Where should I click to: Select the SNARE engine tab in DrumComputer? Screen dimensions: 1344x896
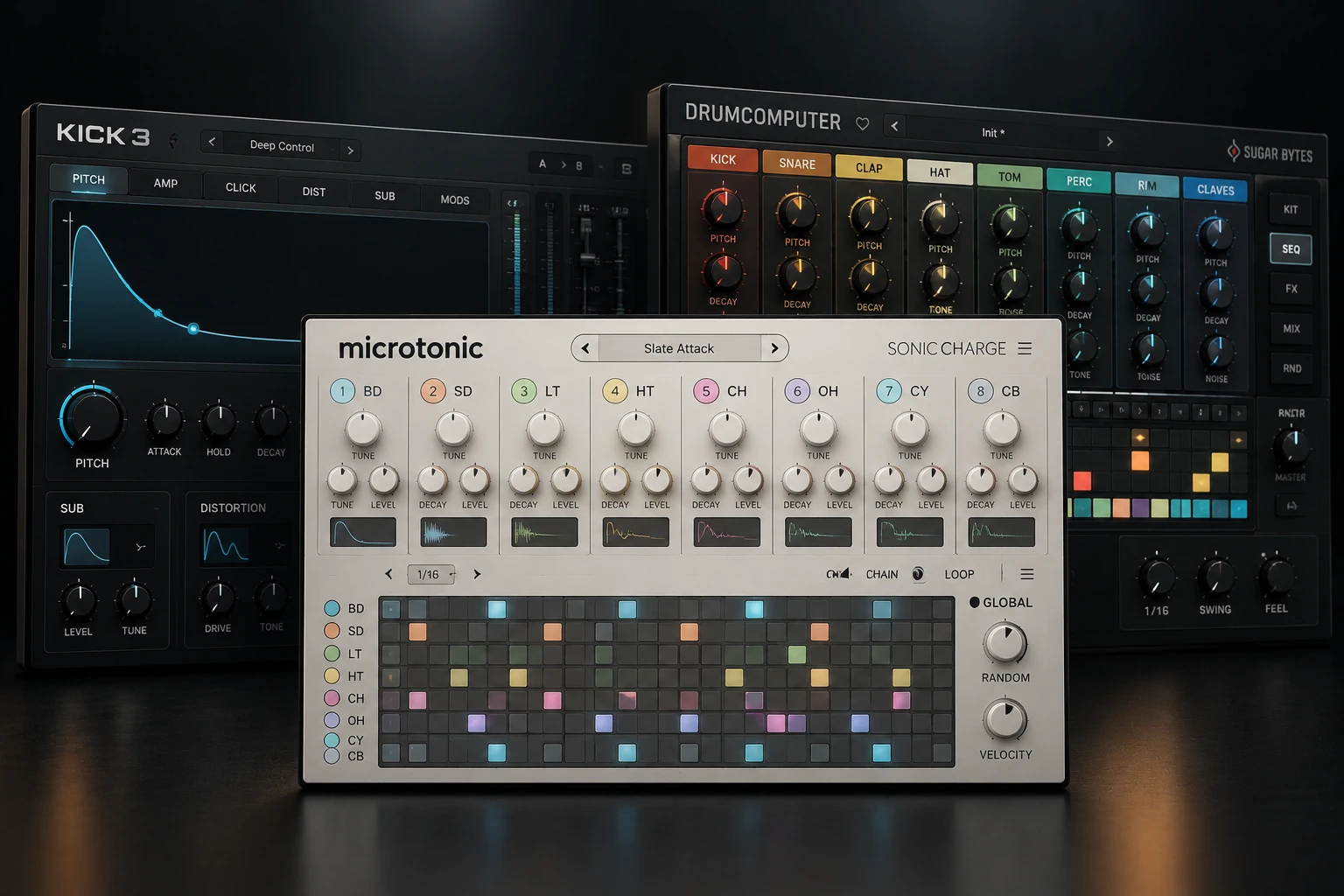797,164
